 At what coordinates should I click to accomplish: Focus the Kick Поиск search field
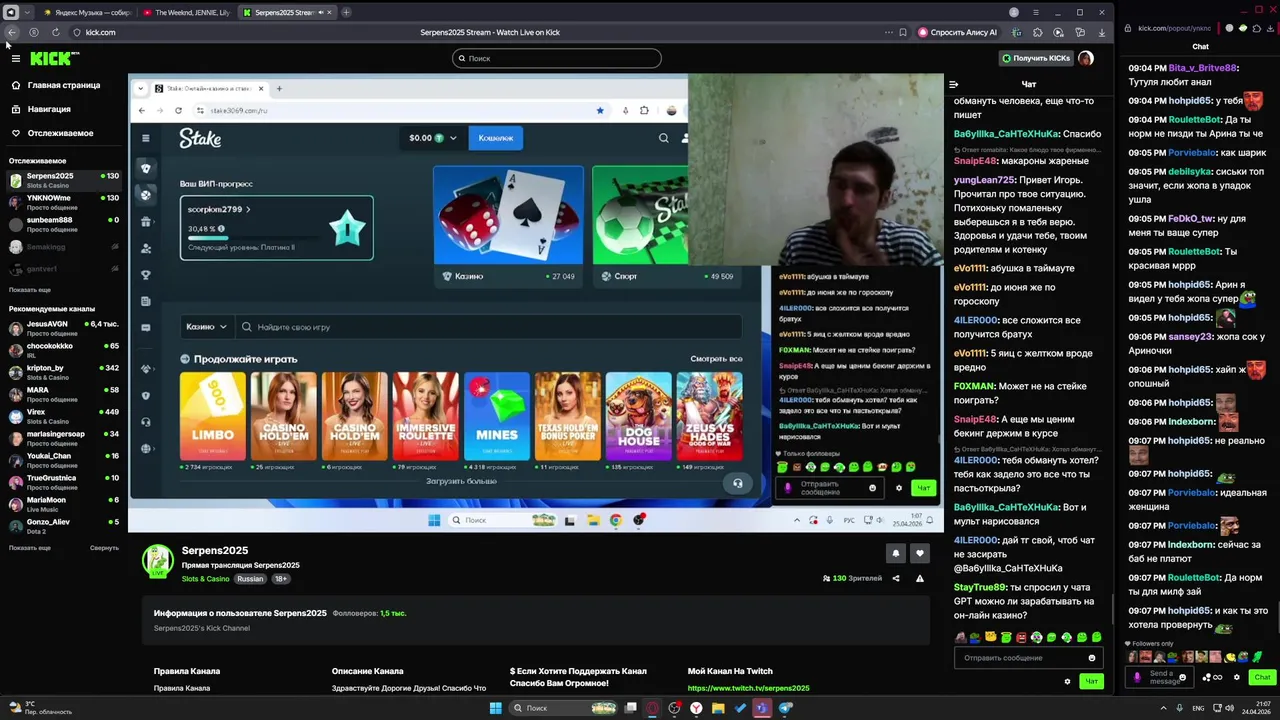click(556, 58)
